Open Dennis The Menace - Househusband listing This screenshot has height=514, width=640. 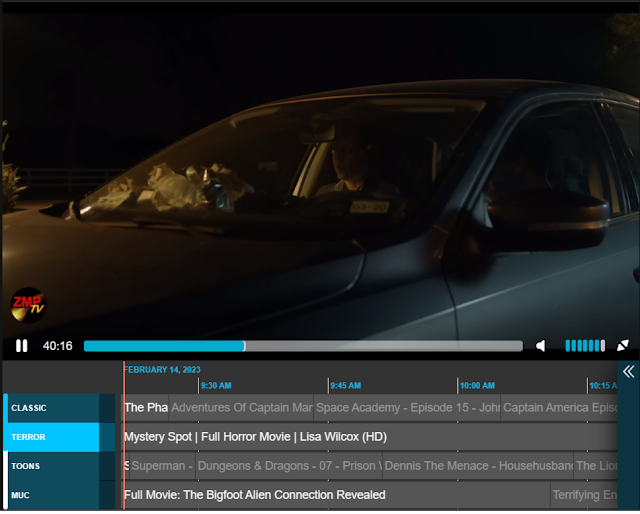pos(478,466)
